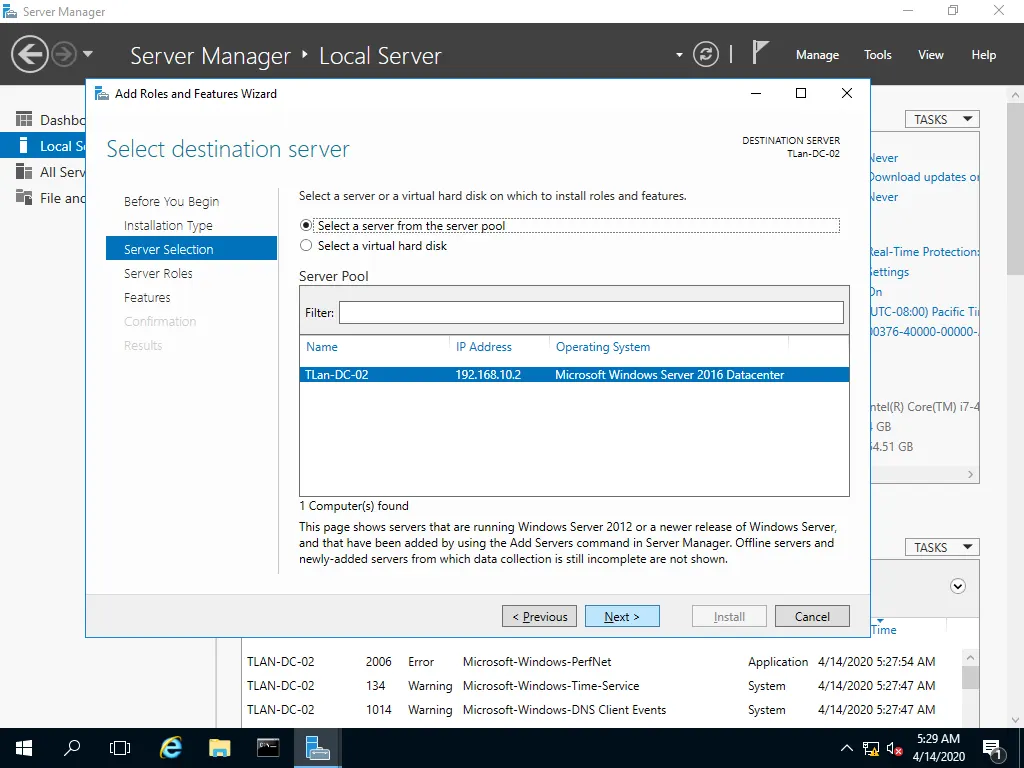This screenshot has width=1024, height=768.
Task: Open the View menu
Action: click(x=931, y=55)
